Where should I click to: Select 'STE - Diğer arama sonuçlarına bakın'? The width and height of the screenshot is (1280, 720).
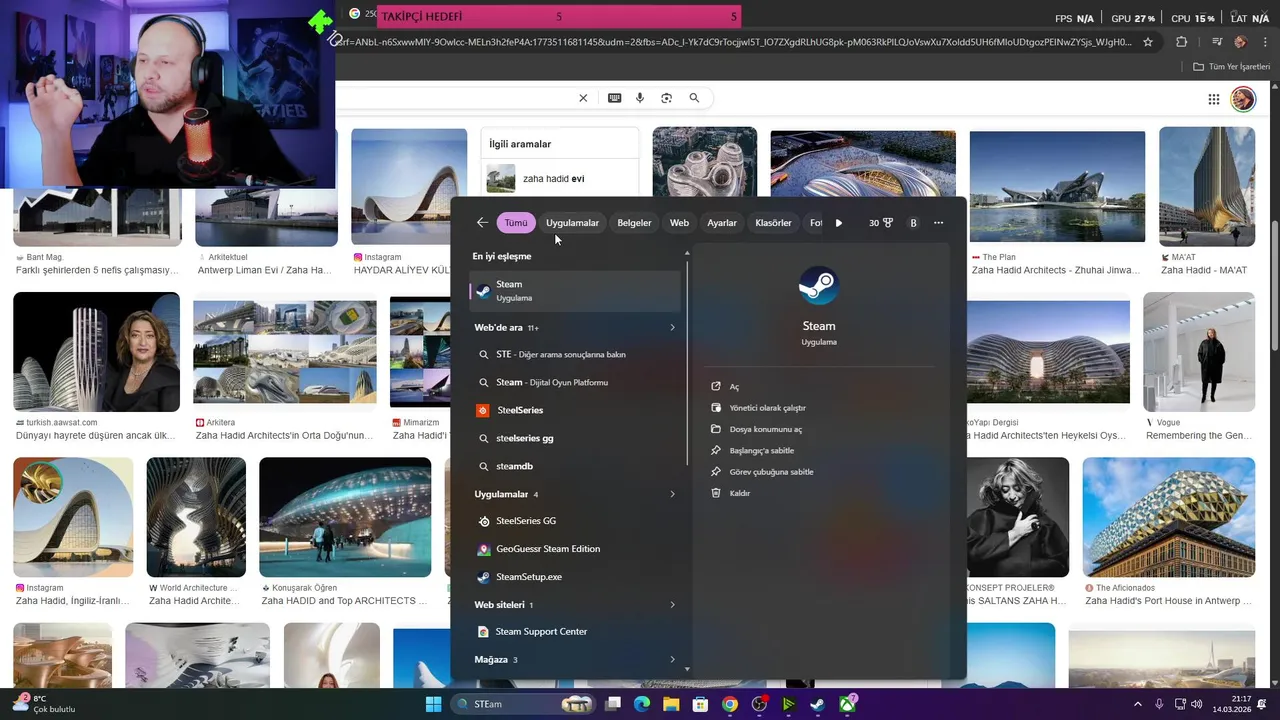click(575, 354)
